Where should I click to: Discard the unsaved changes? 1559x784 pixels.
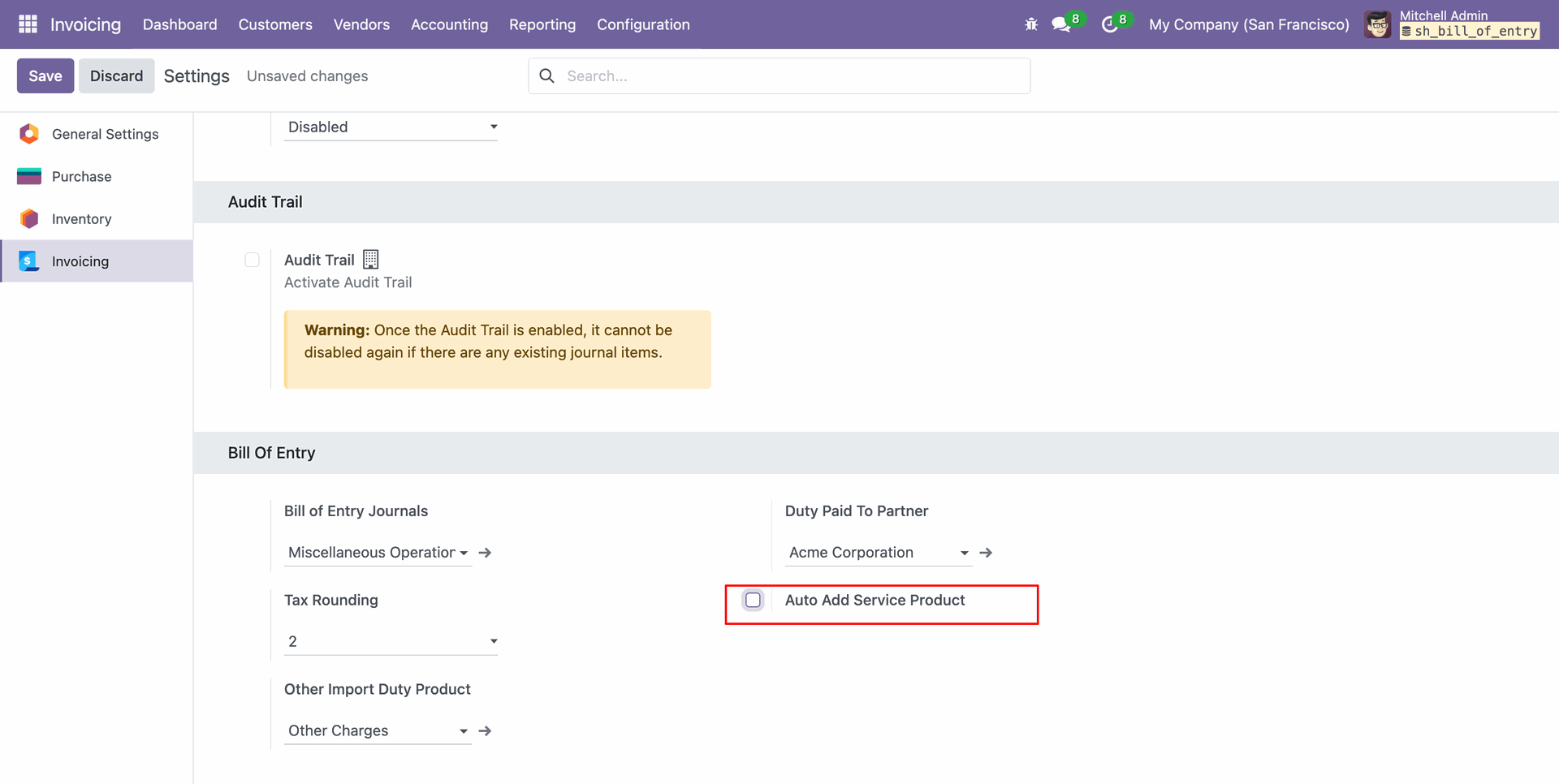point(116,76)
